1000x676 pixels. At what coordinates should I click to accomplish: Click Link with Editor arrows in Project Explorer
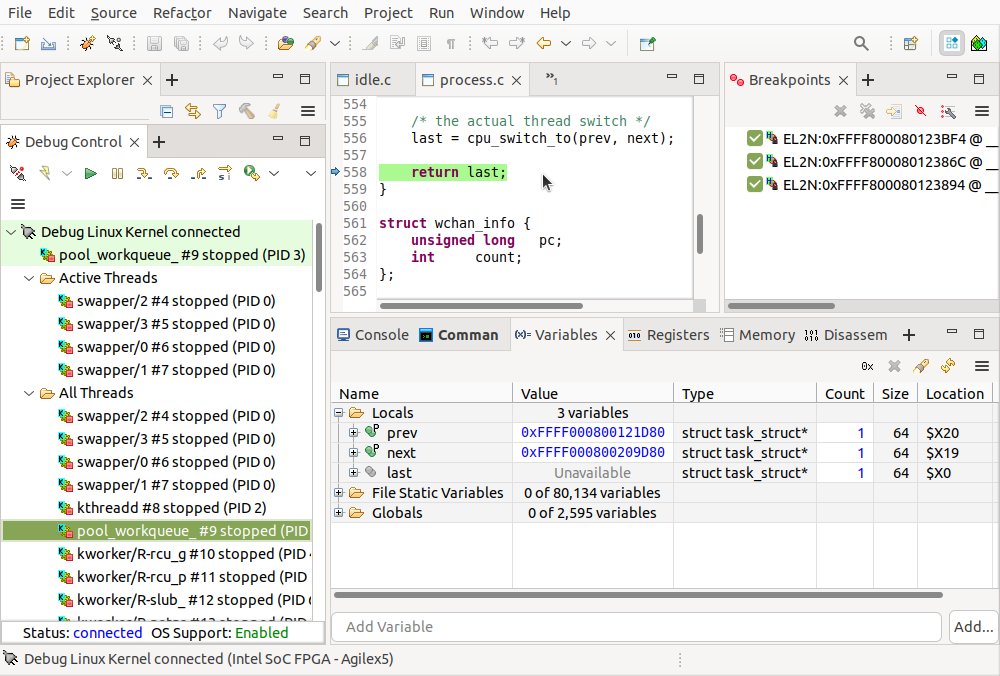(193, 112)
